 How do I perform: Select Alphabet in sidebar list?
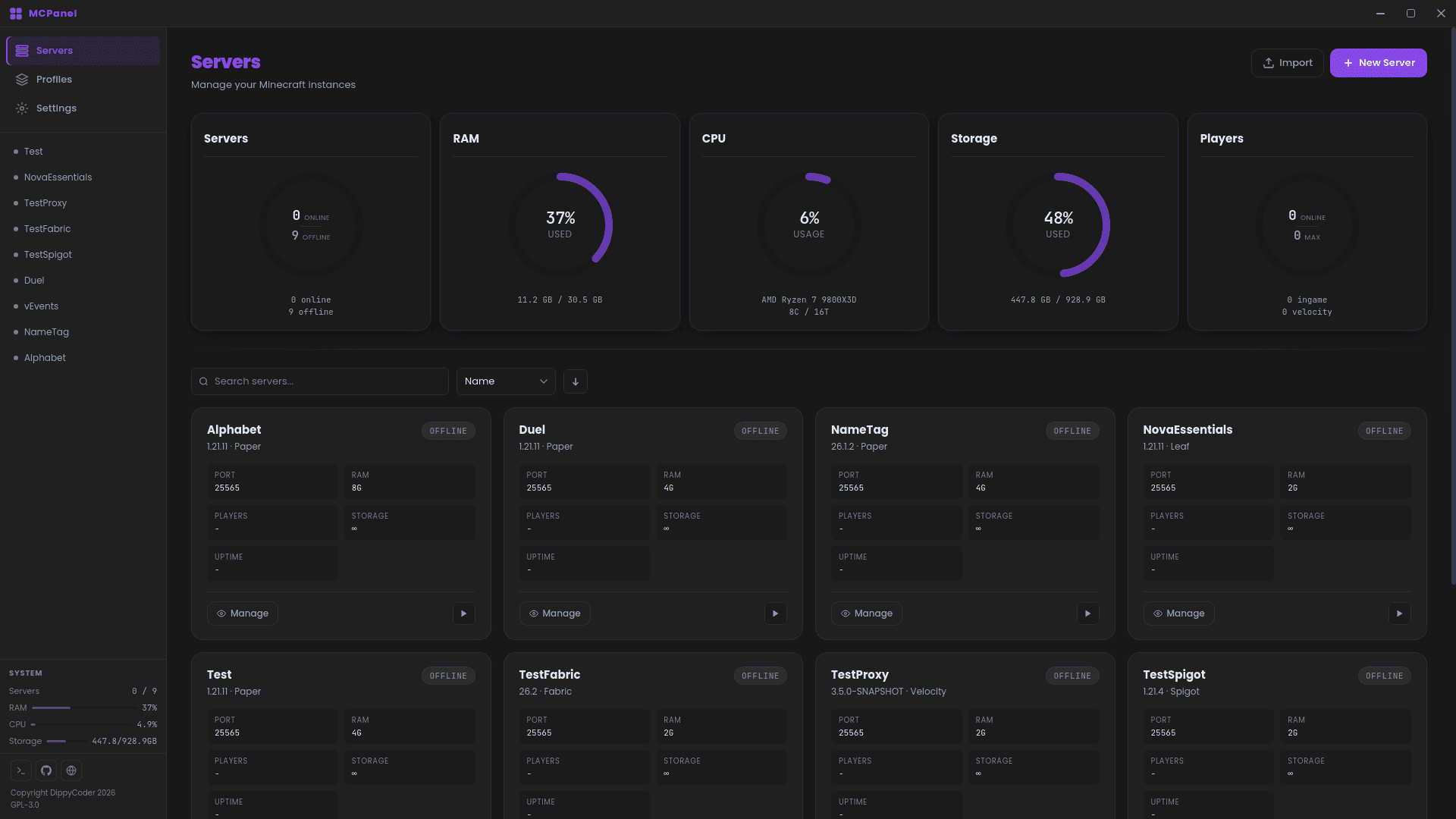83,358
